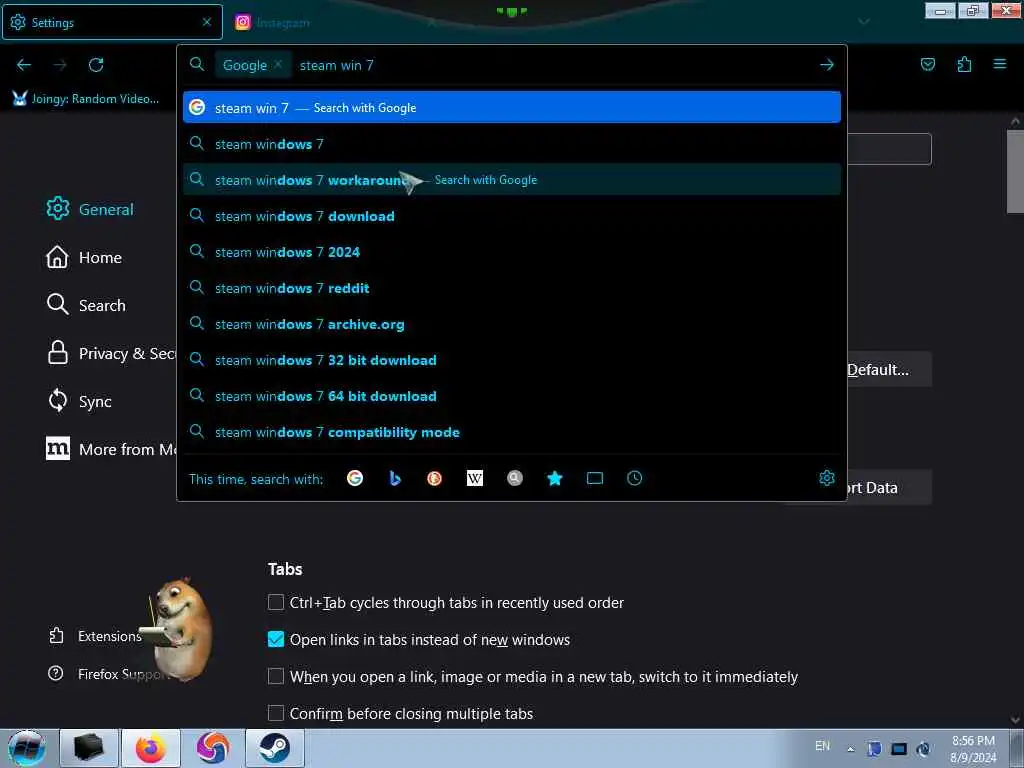Screen dimensions: 1024x768
Task: Click the gray magnifier search engine icon
Action: coord(515,479)
